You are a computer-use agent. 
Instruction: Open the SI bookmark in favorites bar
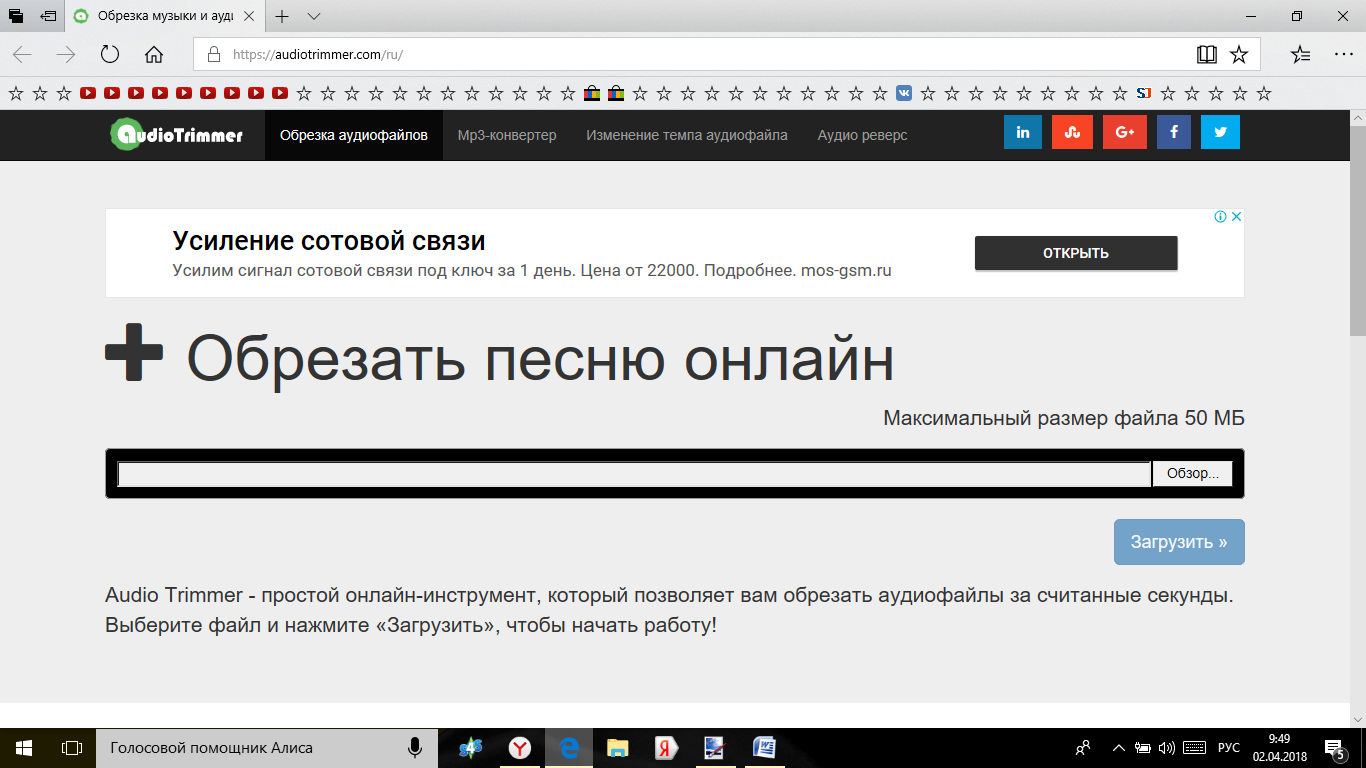[1144, 93]
